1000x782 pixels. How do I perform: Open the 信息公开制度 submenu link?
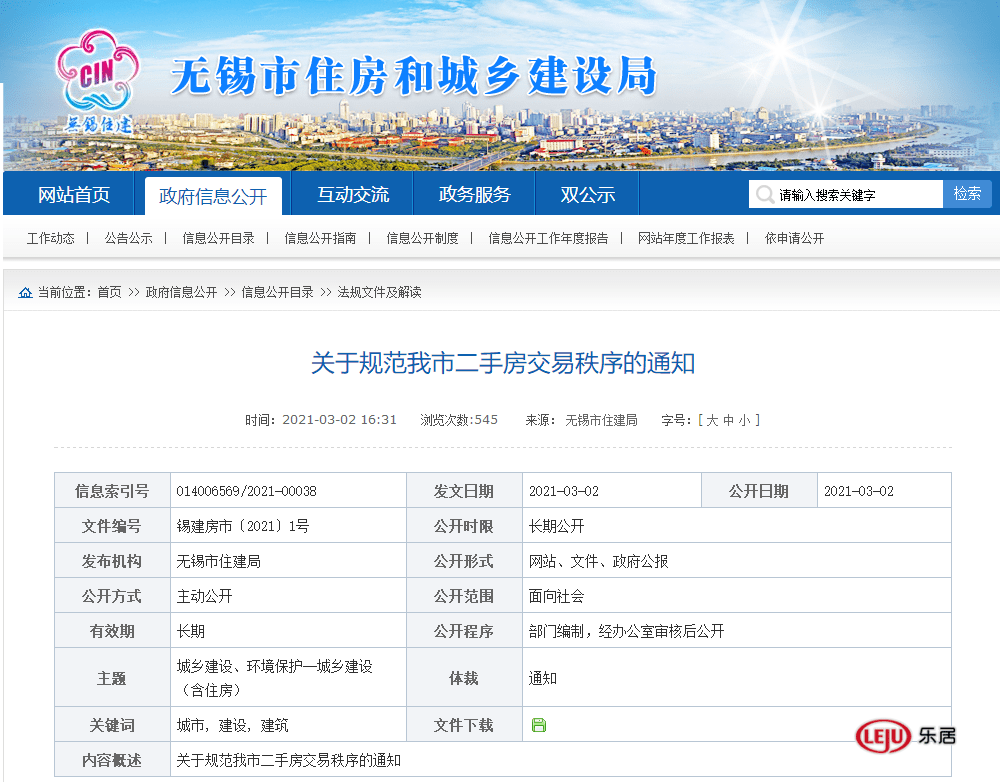coord(422,238)
